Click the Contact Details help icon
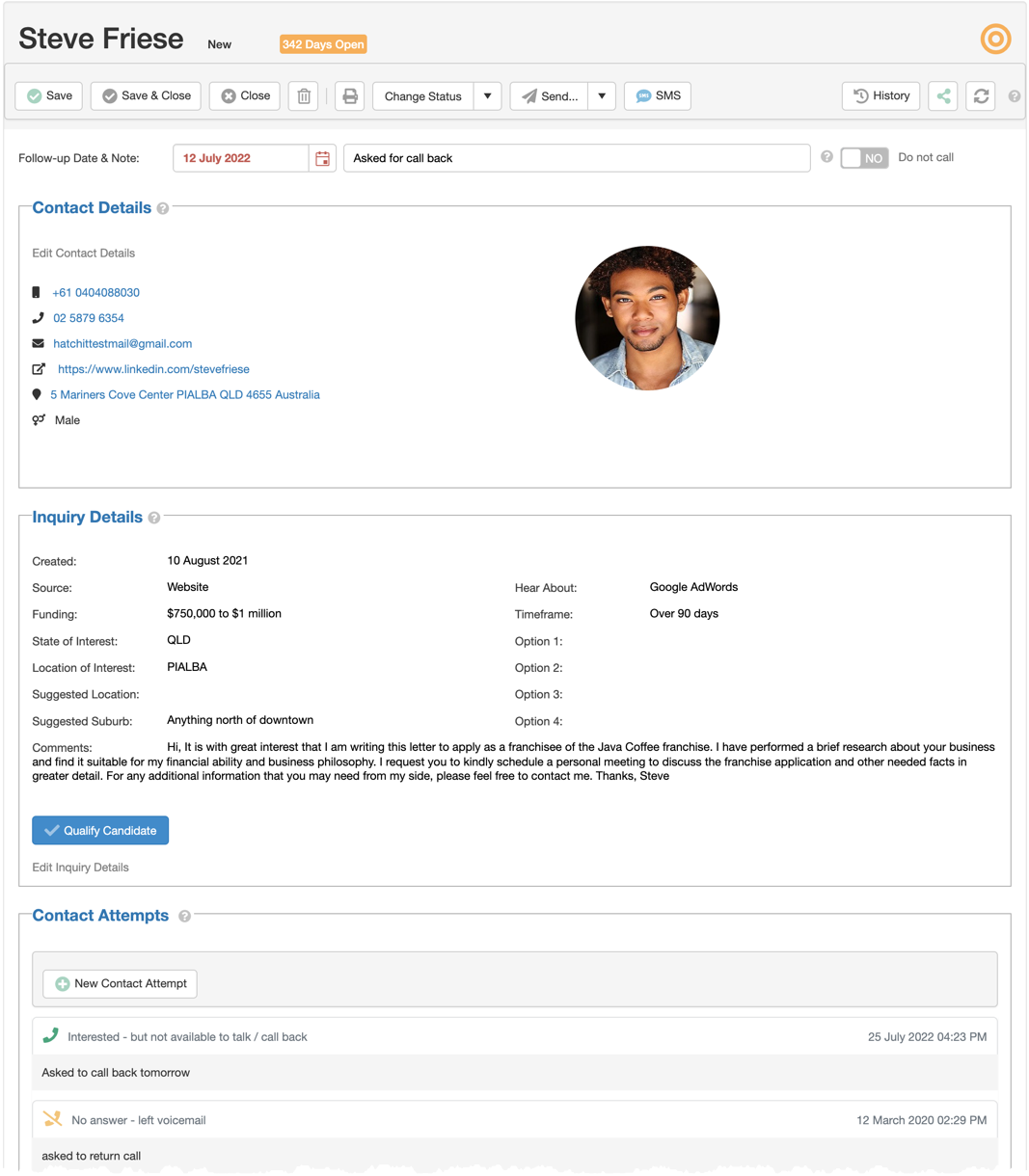The width and height of the screenshot is (1029, 1176). 163,208
